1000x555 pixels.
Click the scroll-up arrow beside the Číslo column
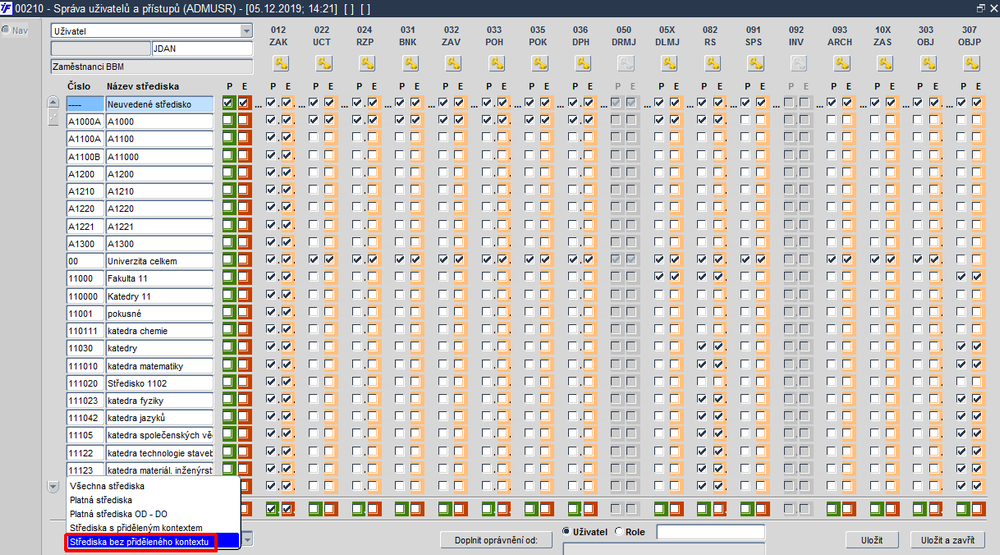53,102
